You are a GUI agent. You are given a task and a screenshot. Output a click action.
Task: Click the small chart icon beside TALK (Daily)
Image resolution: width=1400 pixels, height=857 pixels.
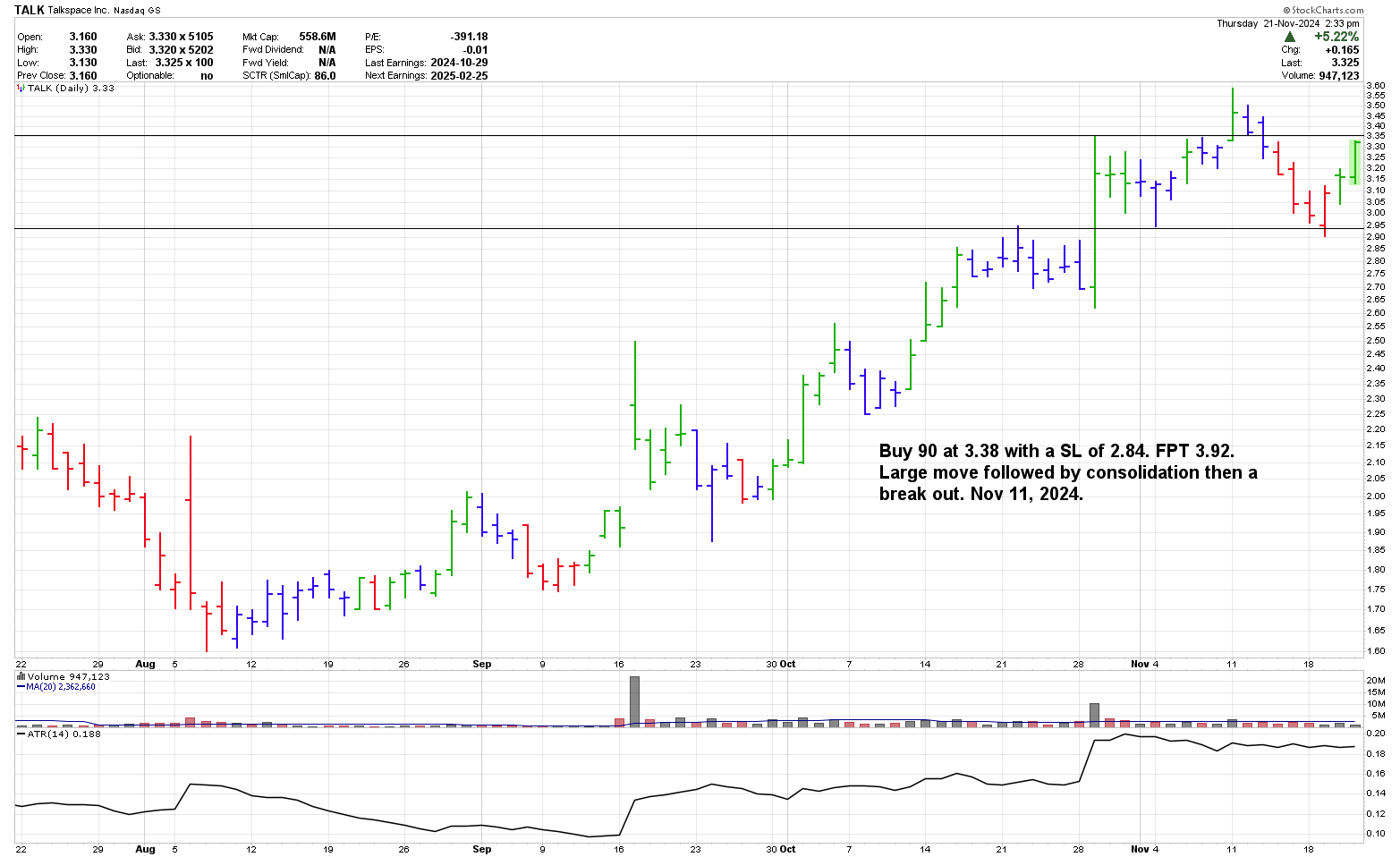(x=21, y=88)
